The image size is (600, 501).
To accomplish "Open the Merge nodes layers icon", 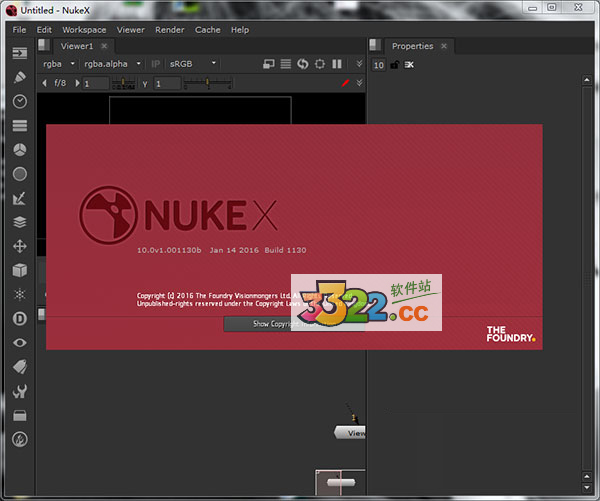I will tap(20, 222).
